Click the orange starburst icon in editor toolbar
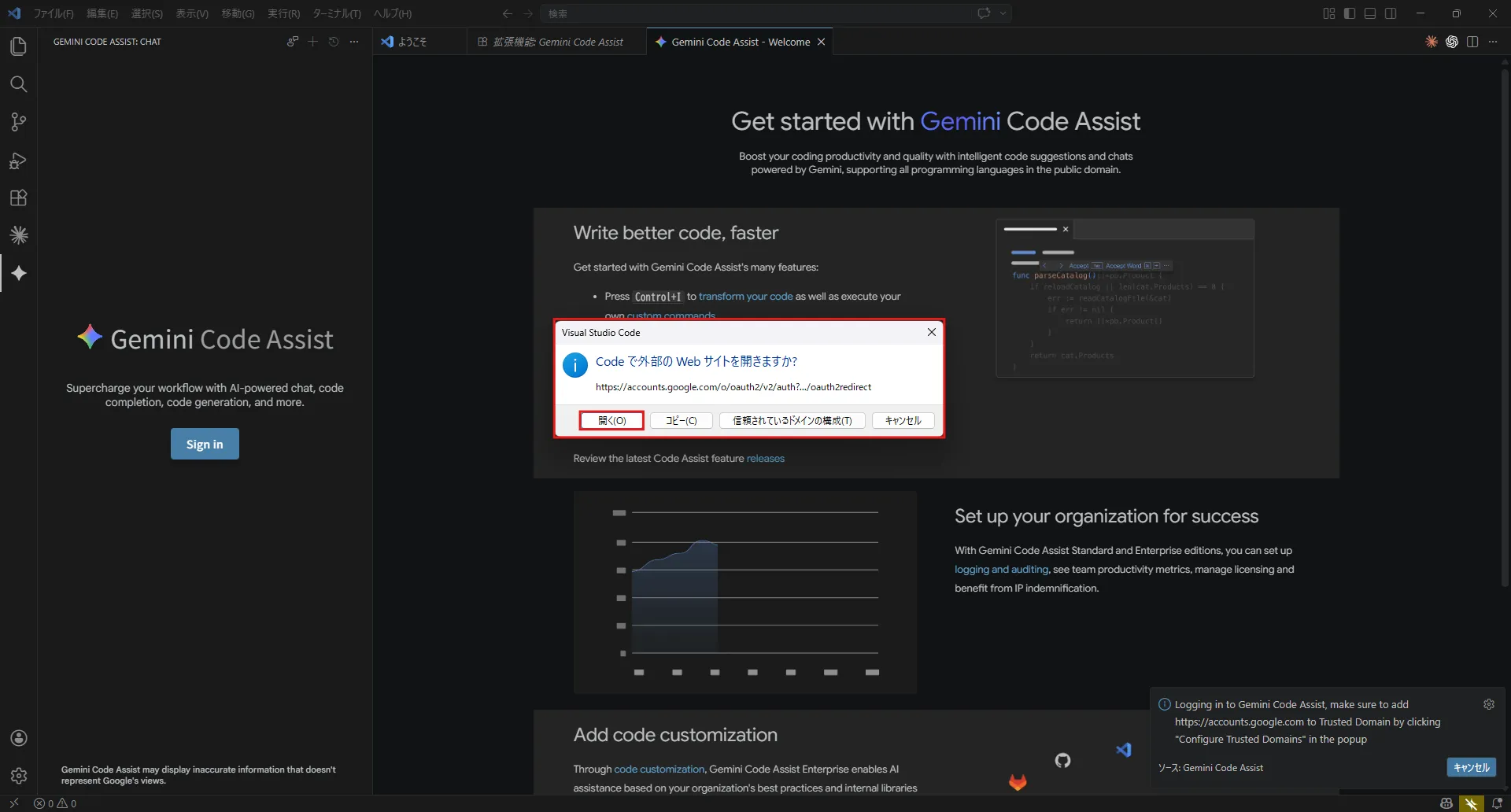The height and width of the screenshot is (812, 1511). click(x=1432, y=42)
